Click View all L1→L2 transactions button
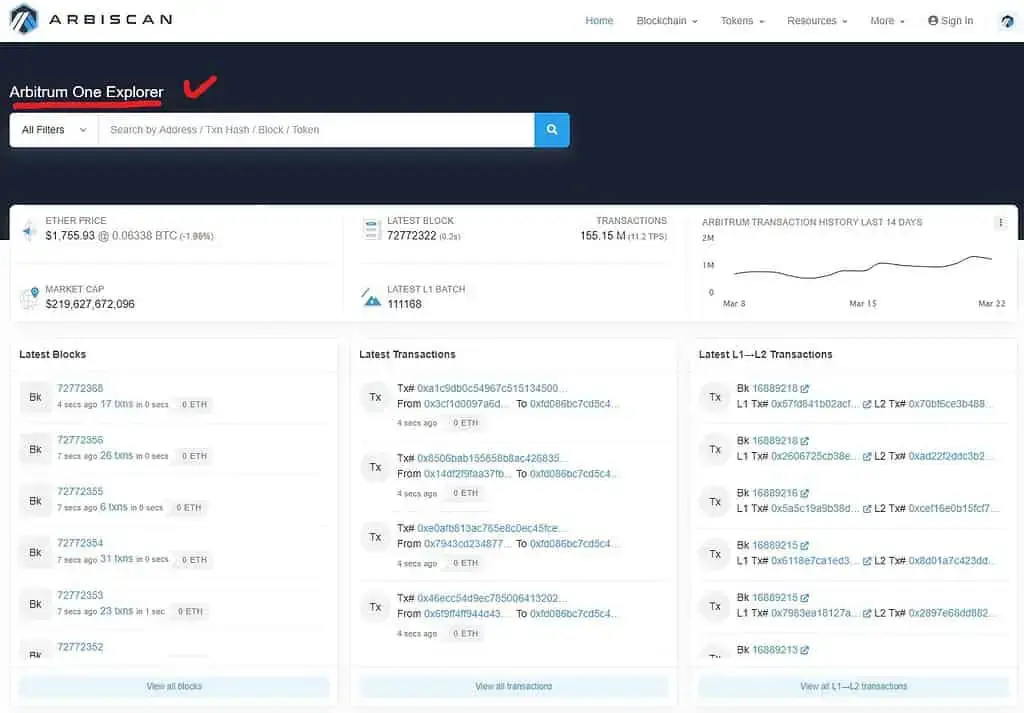Screen dimensions: 1024x713 pyautogui.click(x=853, y=686)
